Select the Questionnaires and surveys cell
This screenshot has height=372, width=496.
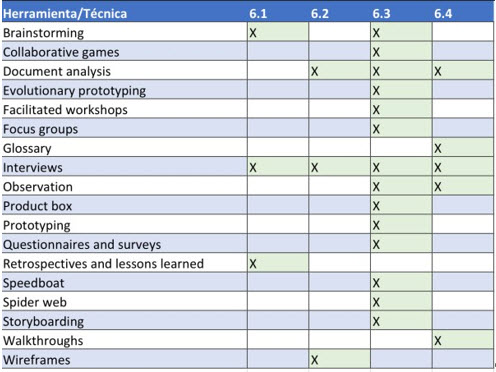click(x=124, y=245)
